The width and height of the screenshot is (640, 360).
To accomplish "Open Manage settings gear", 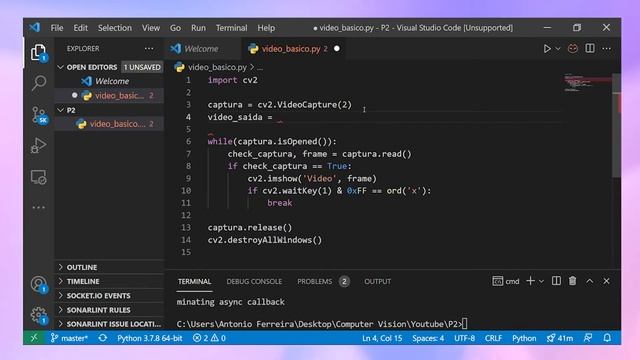I will (39, 315).
